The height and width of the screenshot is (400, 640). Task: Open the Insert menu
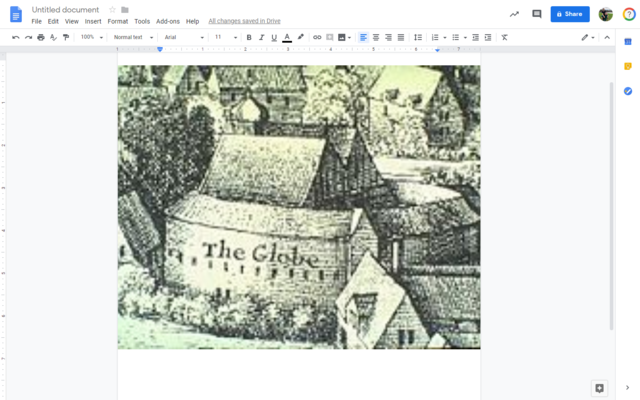(93, 21)
